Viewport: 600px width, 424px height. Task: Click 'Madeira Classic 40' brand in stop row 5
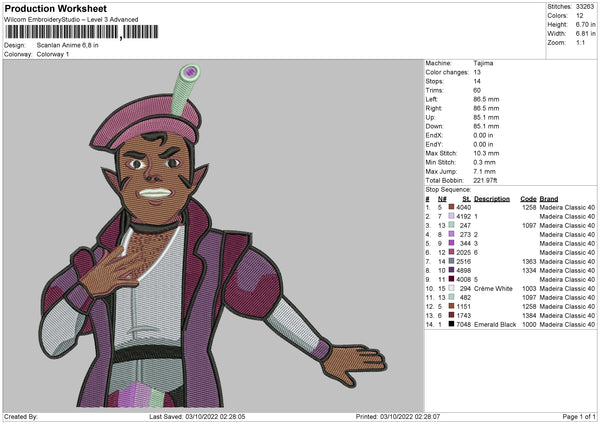(x=567, y=243)
